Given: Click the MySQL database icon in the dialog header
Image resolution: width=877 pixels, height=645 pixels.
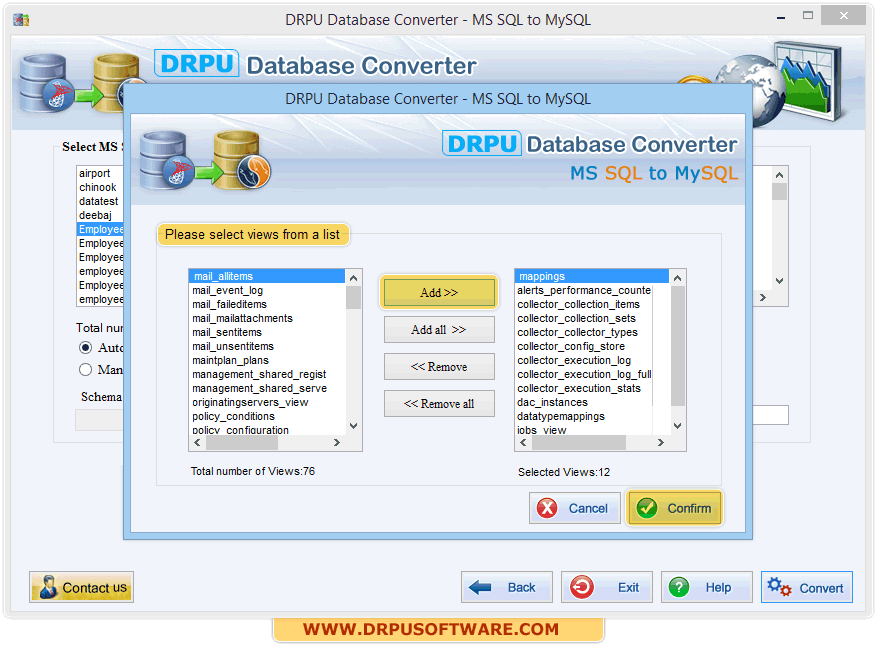Looking at the screenshot, I should pyautogui.click(x=242, y=160).
